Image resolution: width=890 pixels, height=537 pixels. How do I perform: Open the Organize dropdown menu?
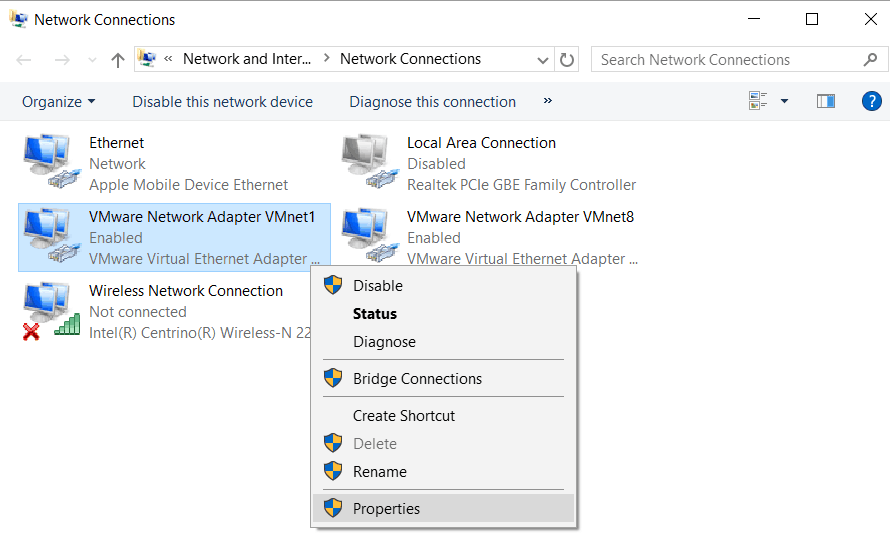[59, 102]
